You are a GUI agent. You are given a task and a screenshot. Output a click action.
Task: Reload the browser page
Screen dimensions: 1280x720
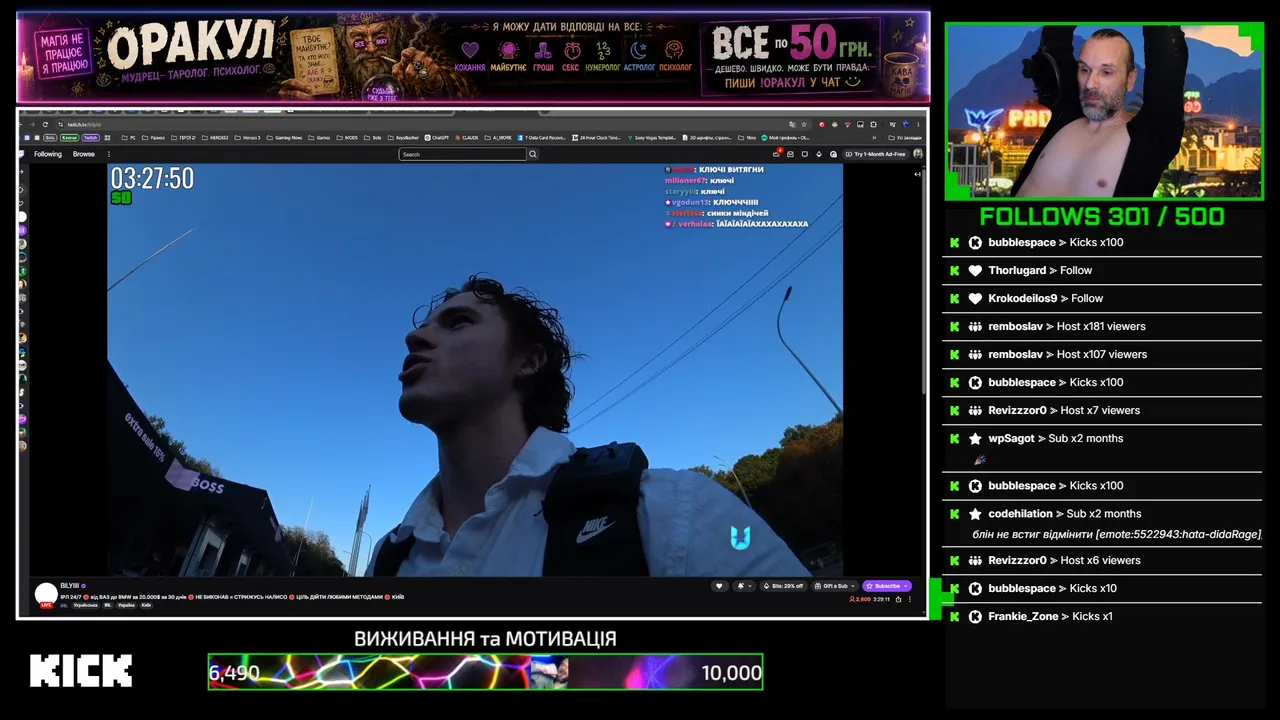click(x=45, y=124)
